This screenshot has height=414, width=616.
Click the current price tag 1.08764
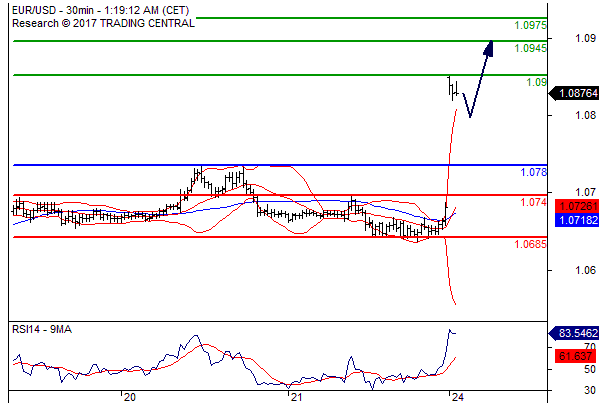pyautogui.click(x=574, y=93)
